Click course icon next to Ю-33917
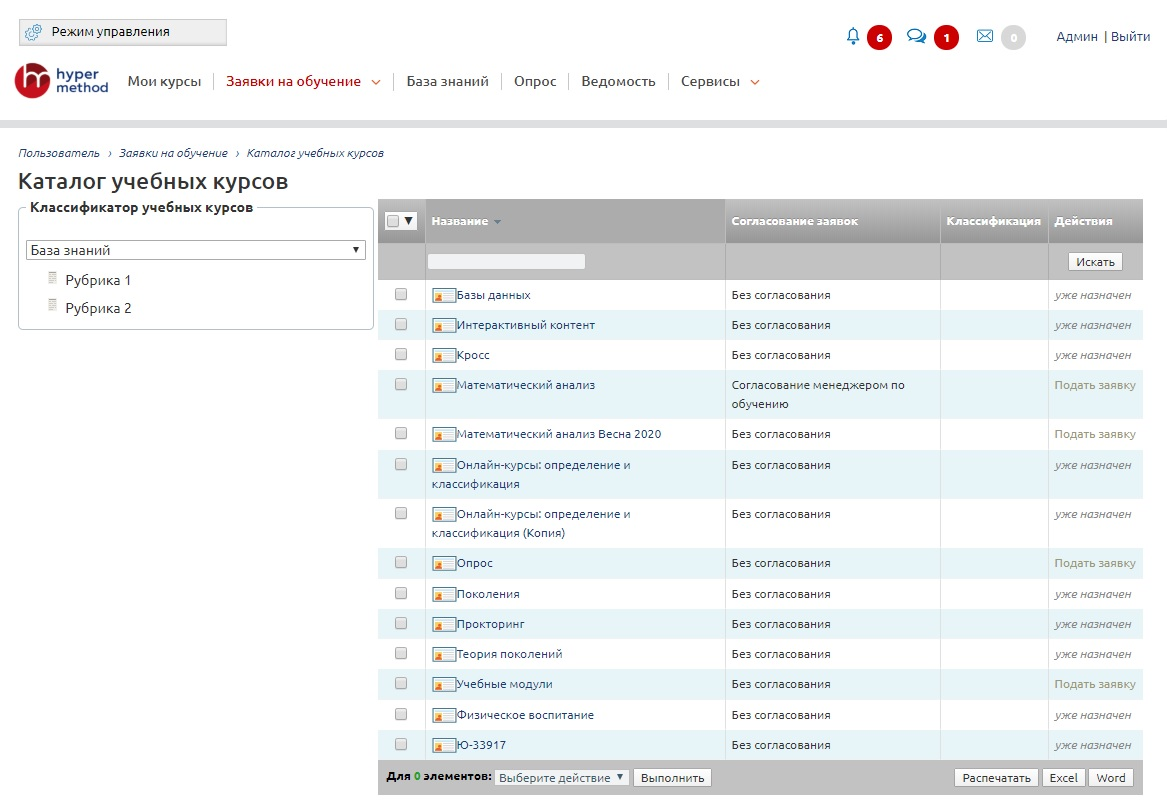This screenshot has height=810, width=1167. (444, 745)
